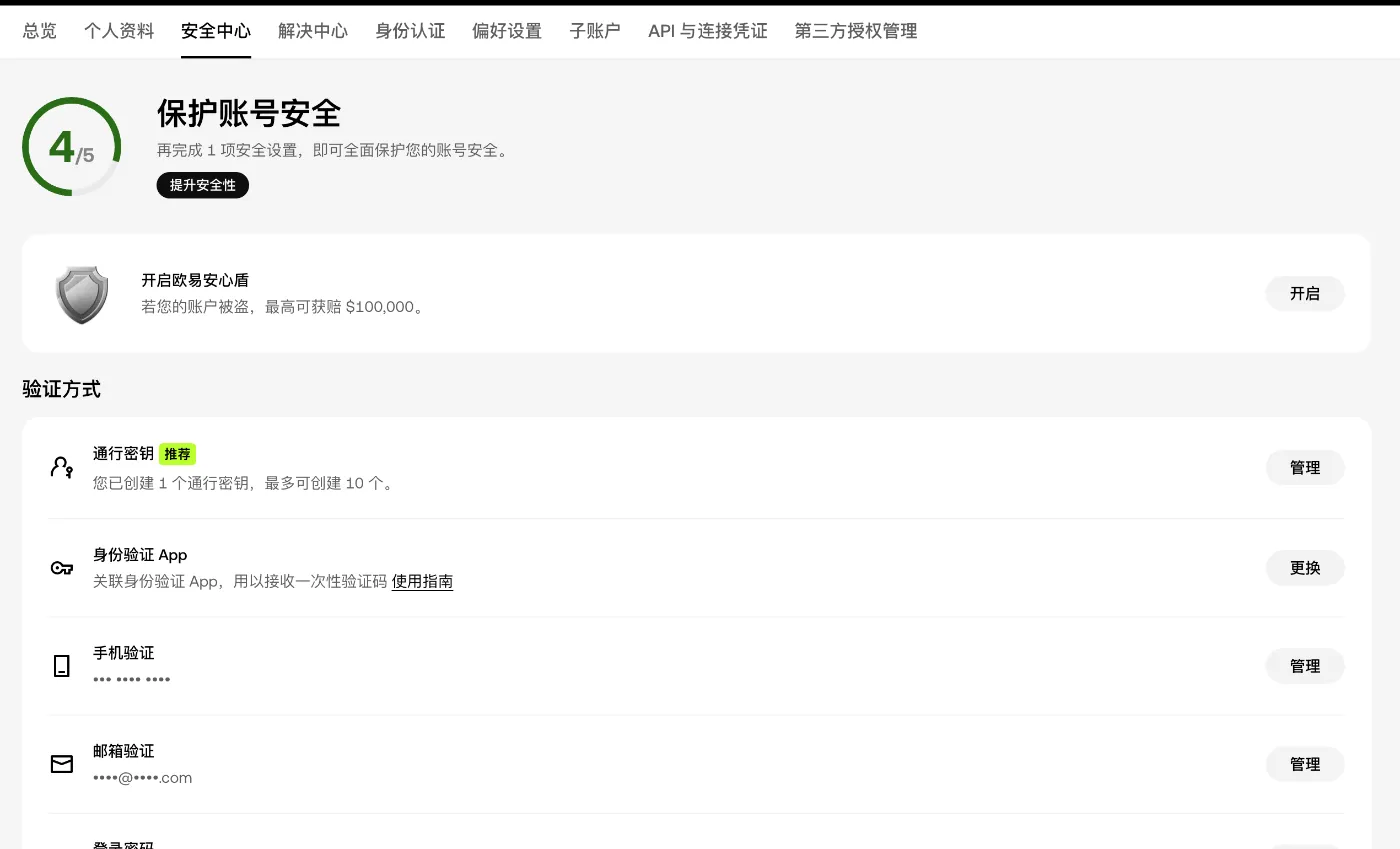This screenshot has width=1400, height=849.
Task: Open the 子账户 tab
Action: [x=595, y=31]
